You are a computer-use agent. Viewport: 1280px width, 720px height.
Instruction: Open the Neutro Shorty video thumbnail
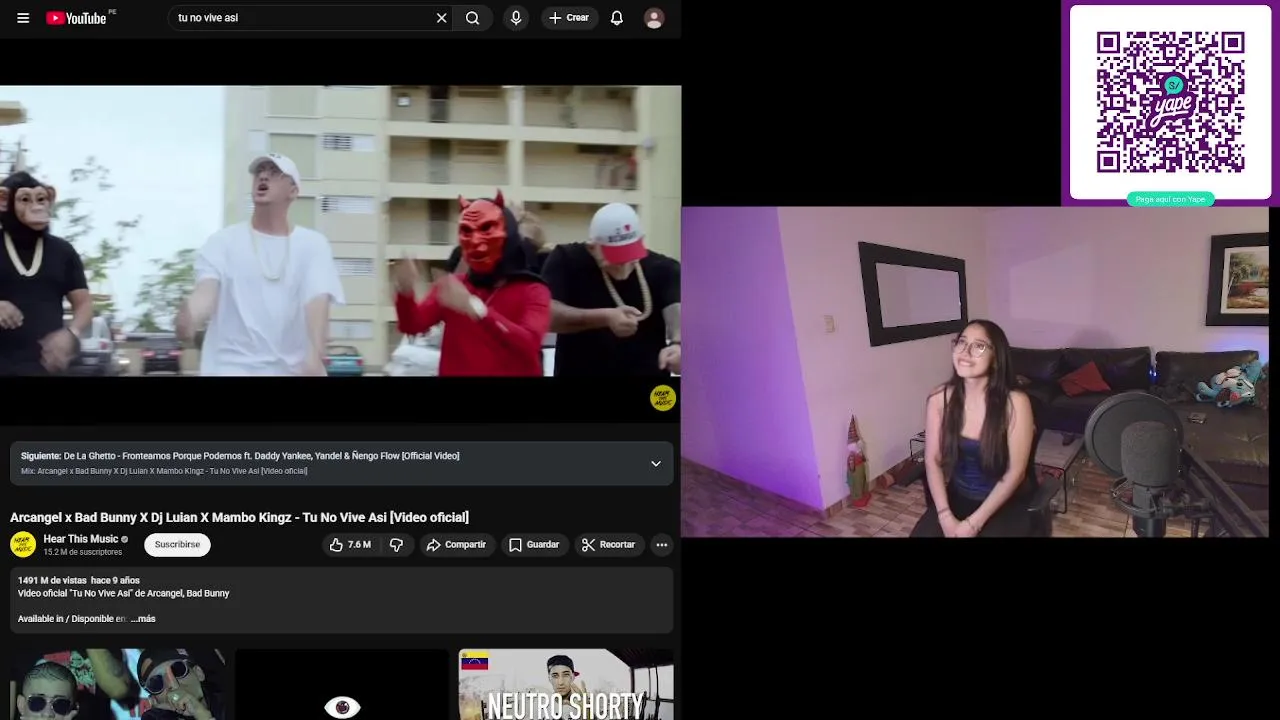click(x=566, y=685)
